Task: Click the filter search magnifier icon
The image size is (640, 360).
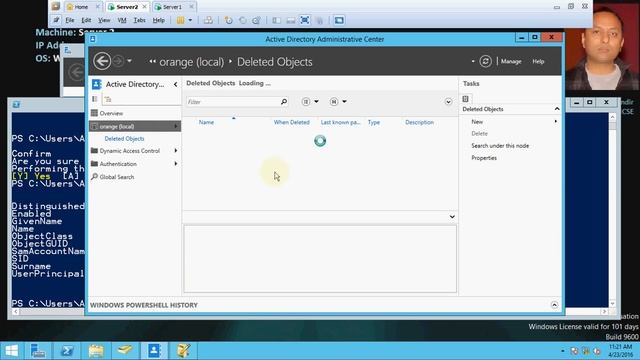Action: (284, 101)
